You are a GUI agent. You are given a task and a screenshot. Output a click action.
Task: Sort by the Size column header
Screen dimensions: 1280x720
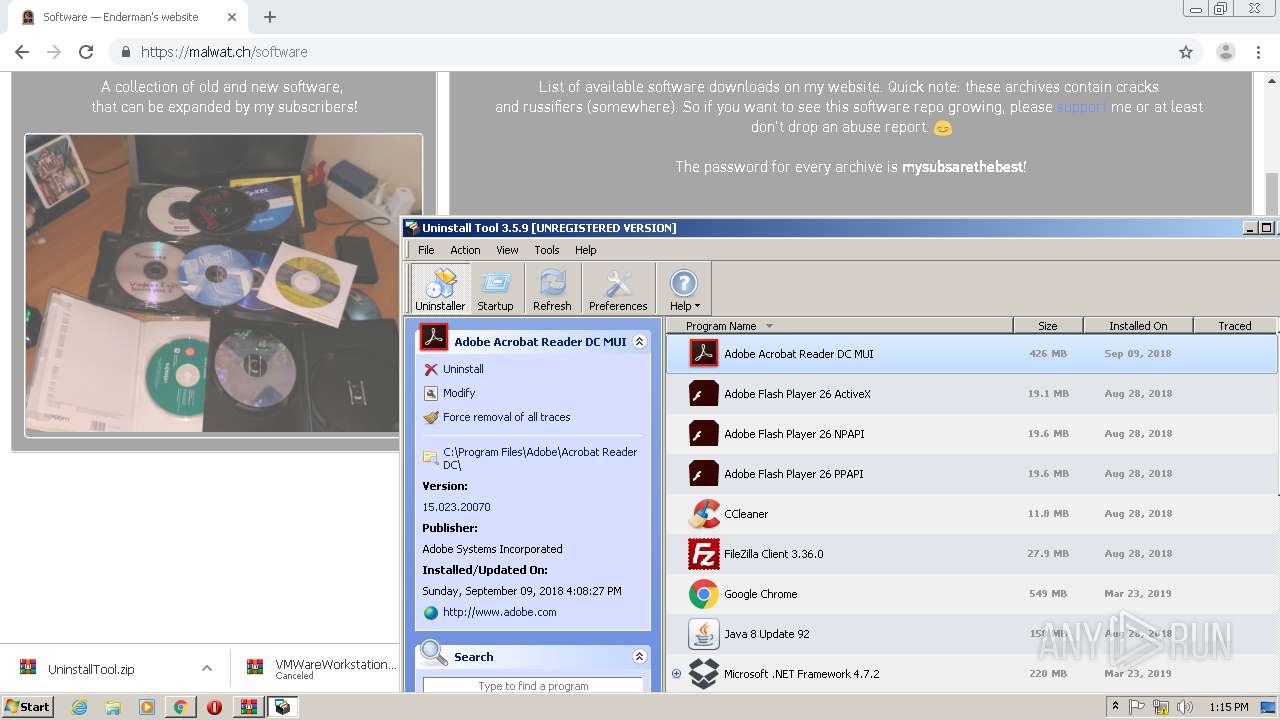coord(1048,326)
